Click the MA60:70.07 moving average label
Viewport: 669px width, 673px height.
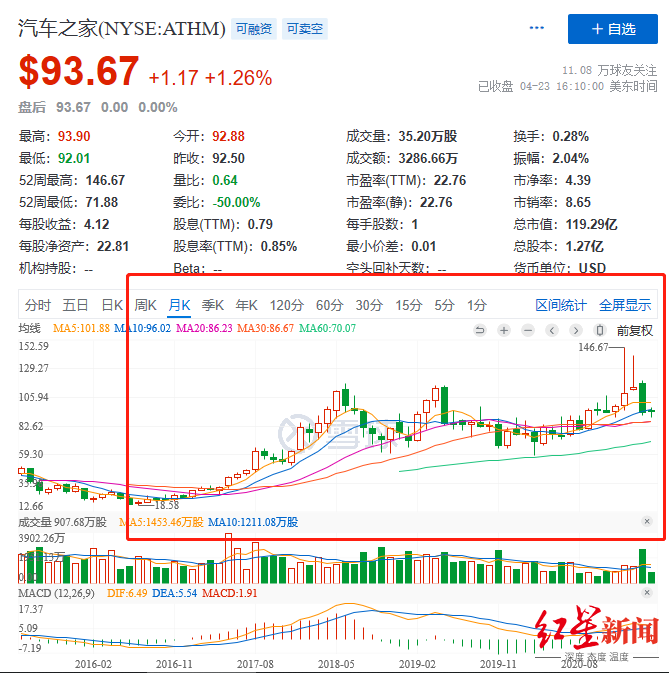[x=327, y=328]
